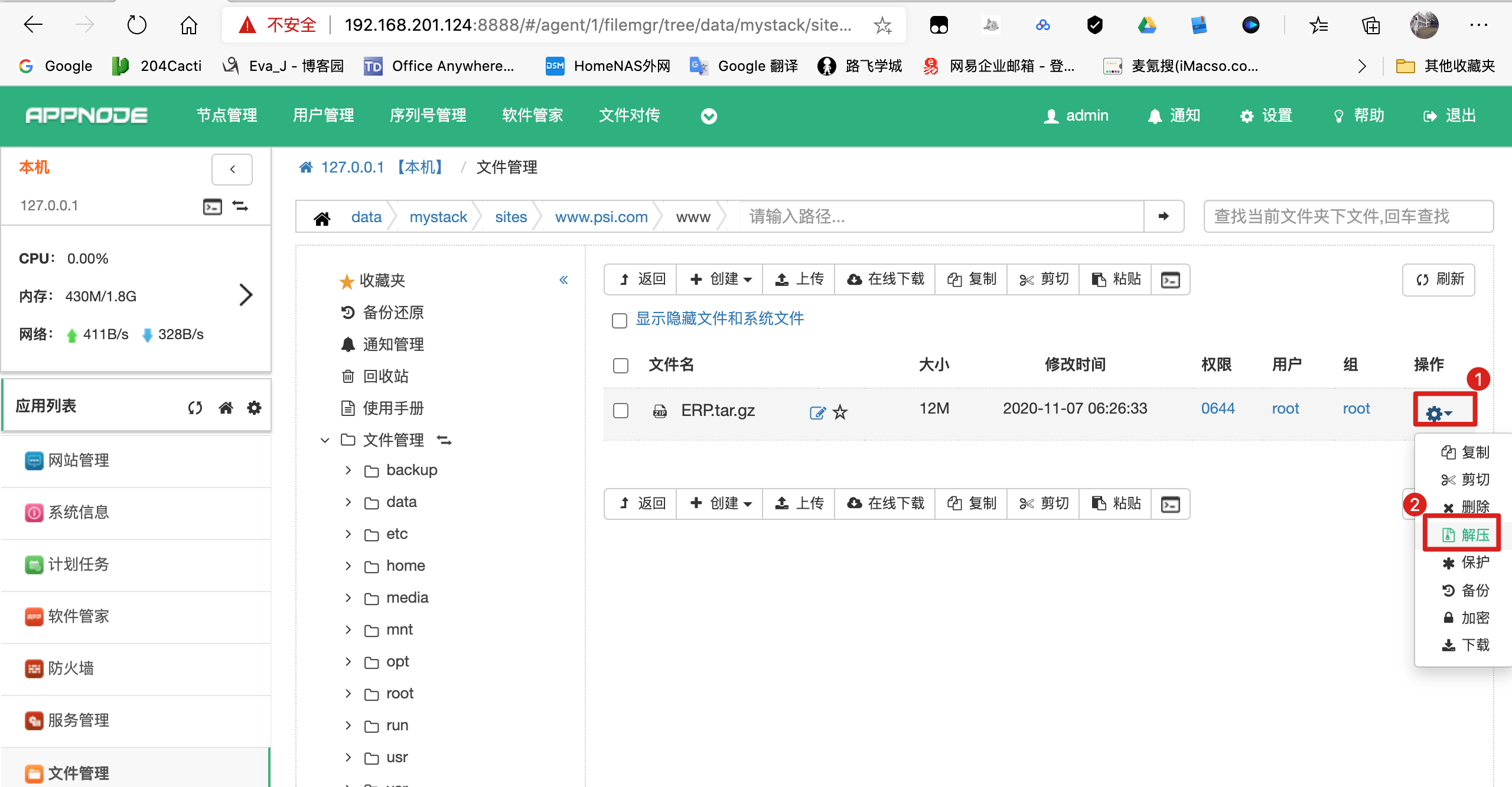Click home icon in application list header
1512x787 pixels.
coord(226,408)
